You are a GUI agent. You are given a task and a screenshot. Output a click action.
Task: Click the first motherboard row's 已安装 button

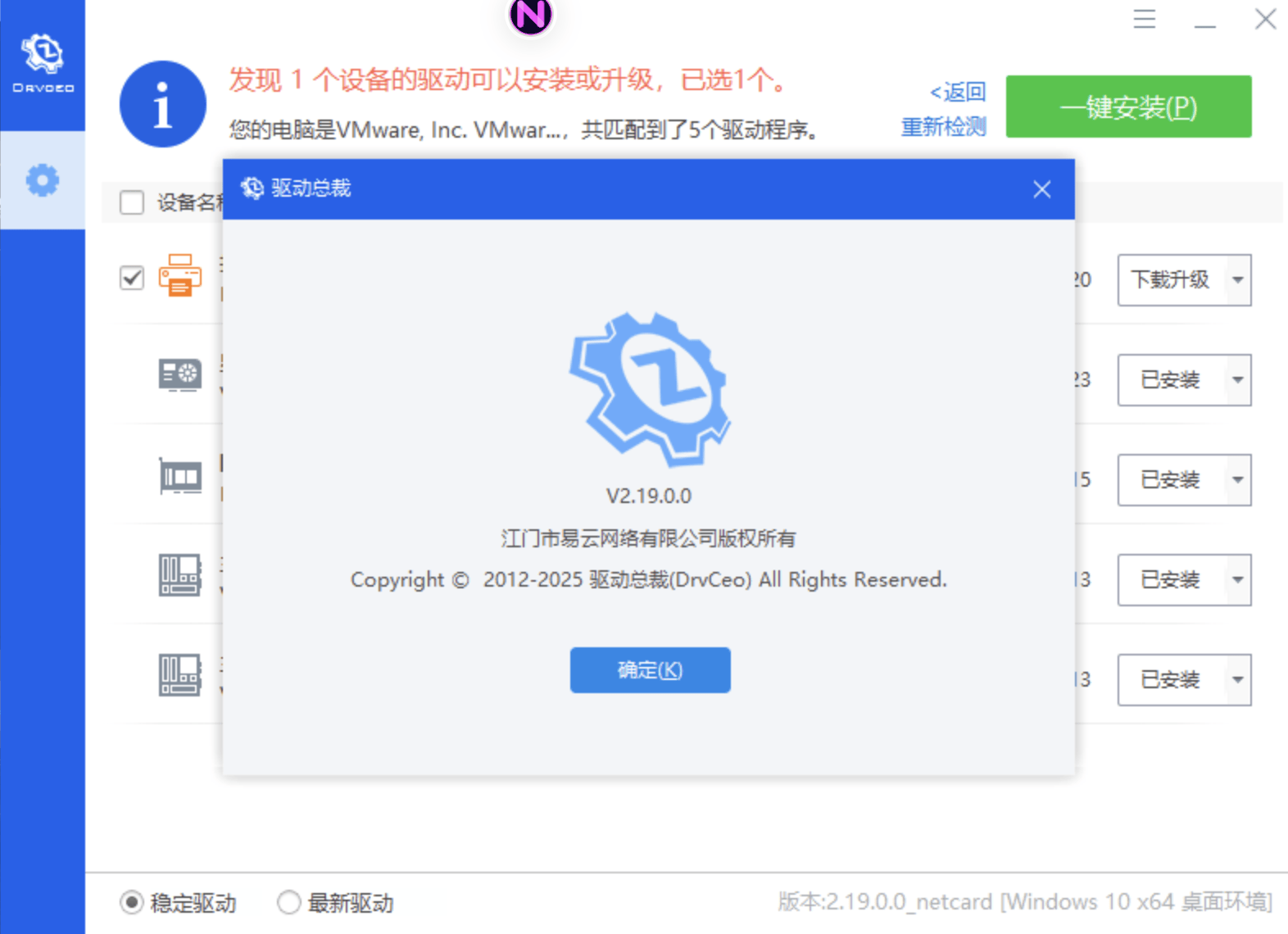pos(1172,580)
